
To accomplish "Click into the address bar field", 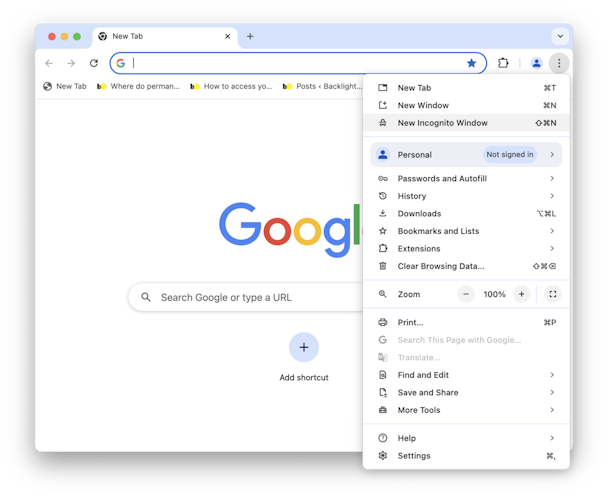I will click(x=298, y=63).
